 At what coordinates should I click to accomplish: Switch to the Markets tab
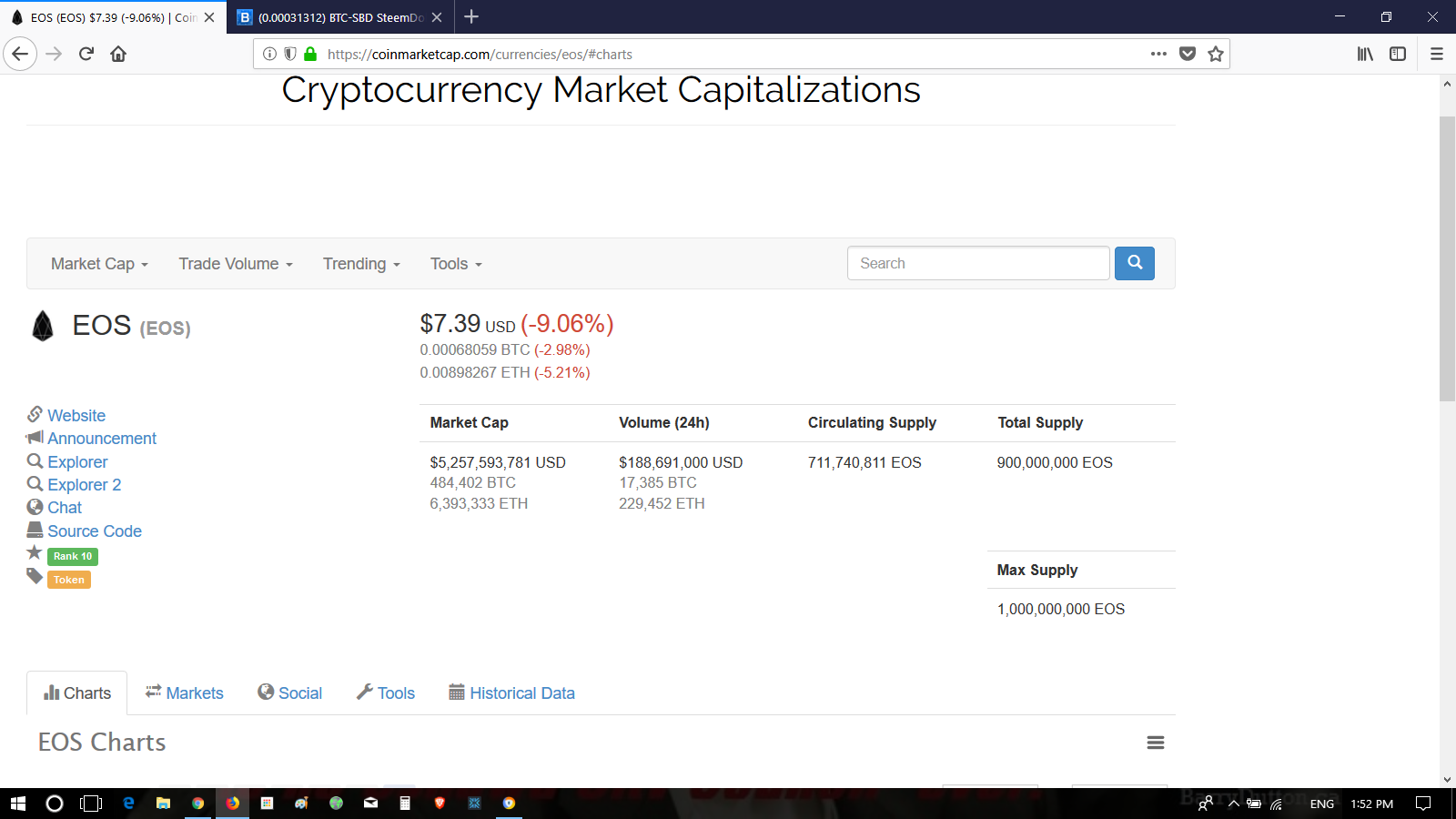(185, 693)
